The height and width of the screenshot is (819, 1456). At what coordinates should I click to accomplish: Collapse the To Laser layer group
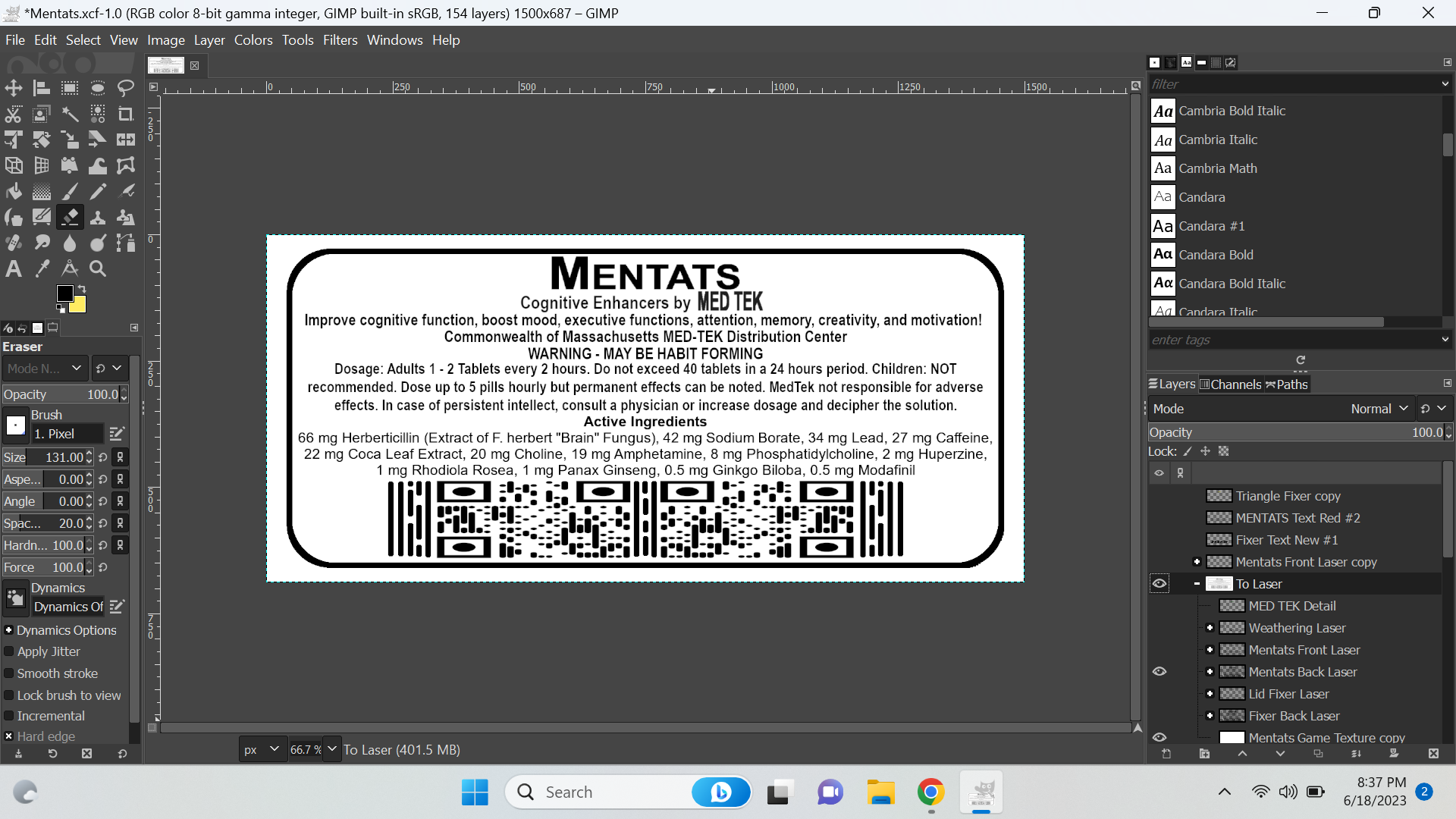pos(1197,584)
